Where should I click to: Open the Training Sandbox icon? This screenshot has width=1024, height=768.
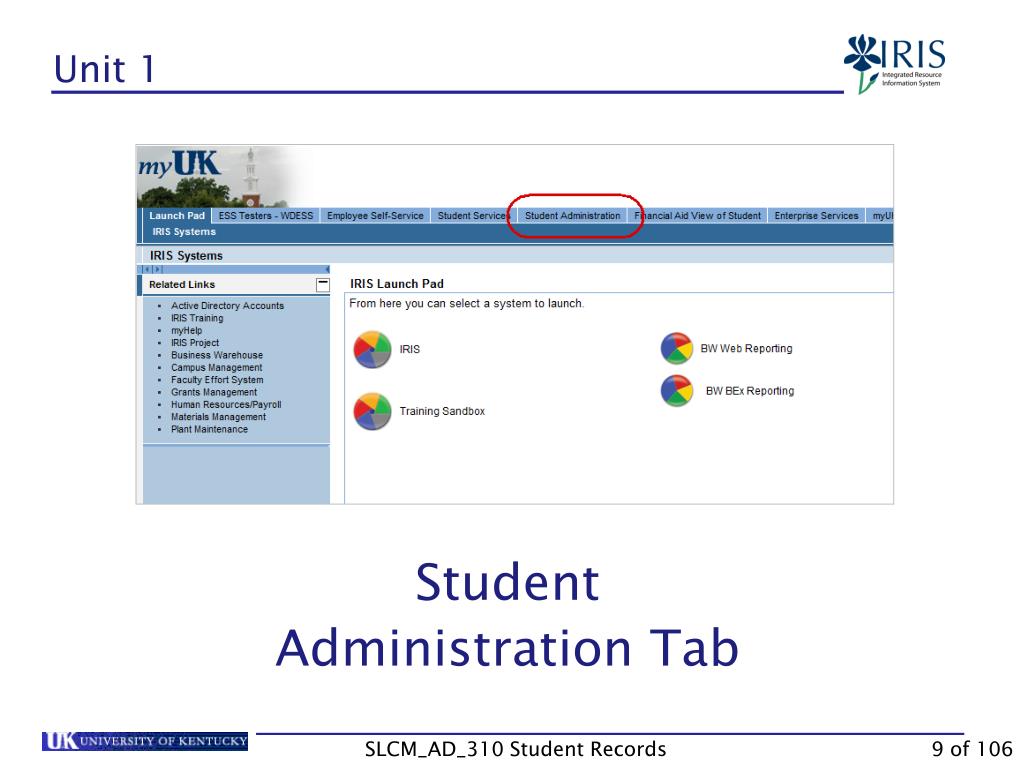click(372, 411)
